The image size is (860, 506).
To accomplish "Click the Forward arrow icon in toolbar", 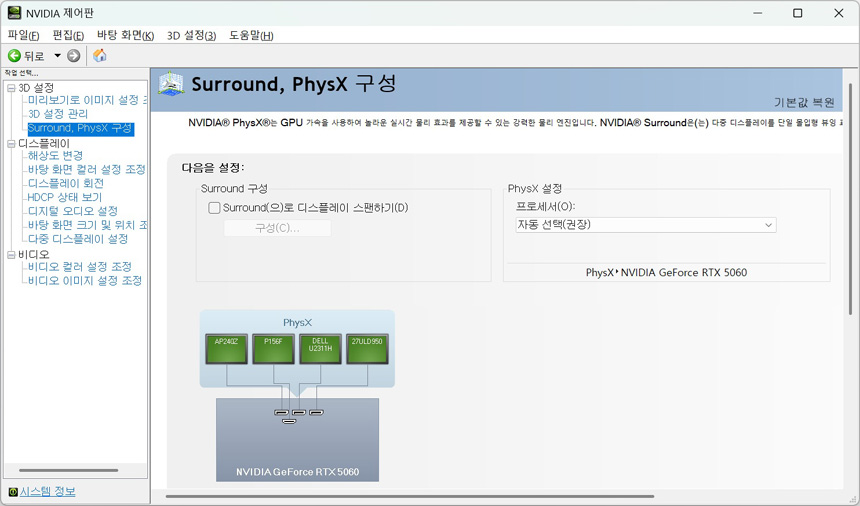I will [74, 56].
